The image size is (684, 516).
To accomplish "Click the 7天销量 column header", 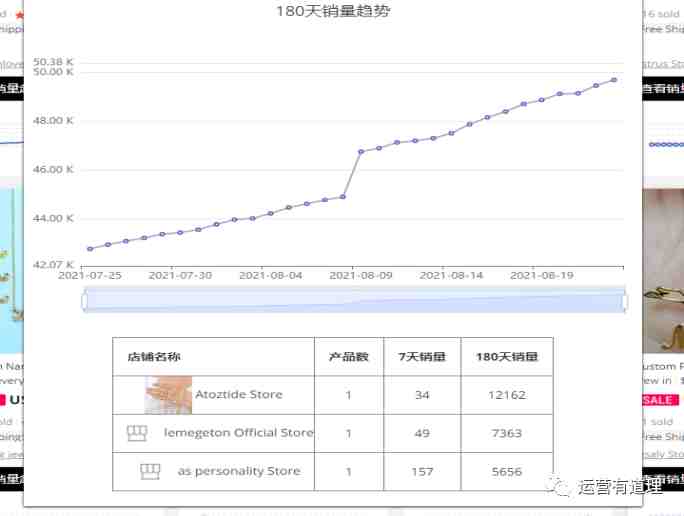I will pos(422,357).
